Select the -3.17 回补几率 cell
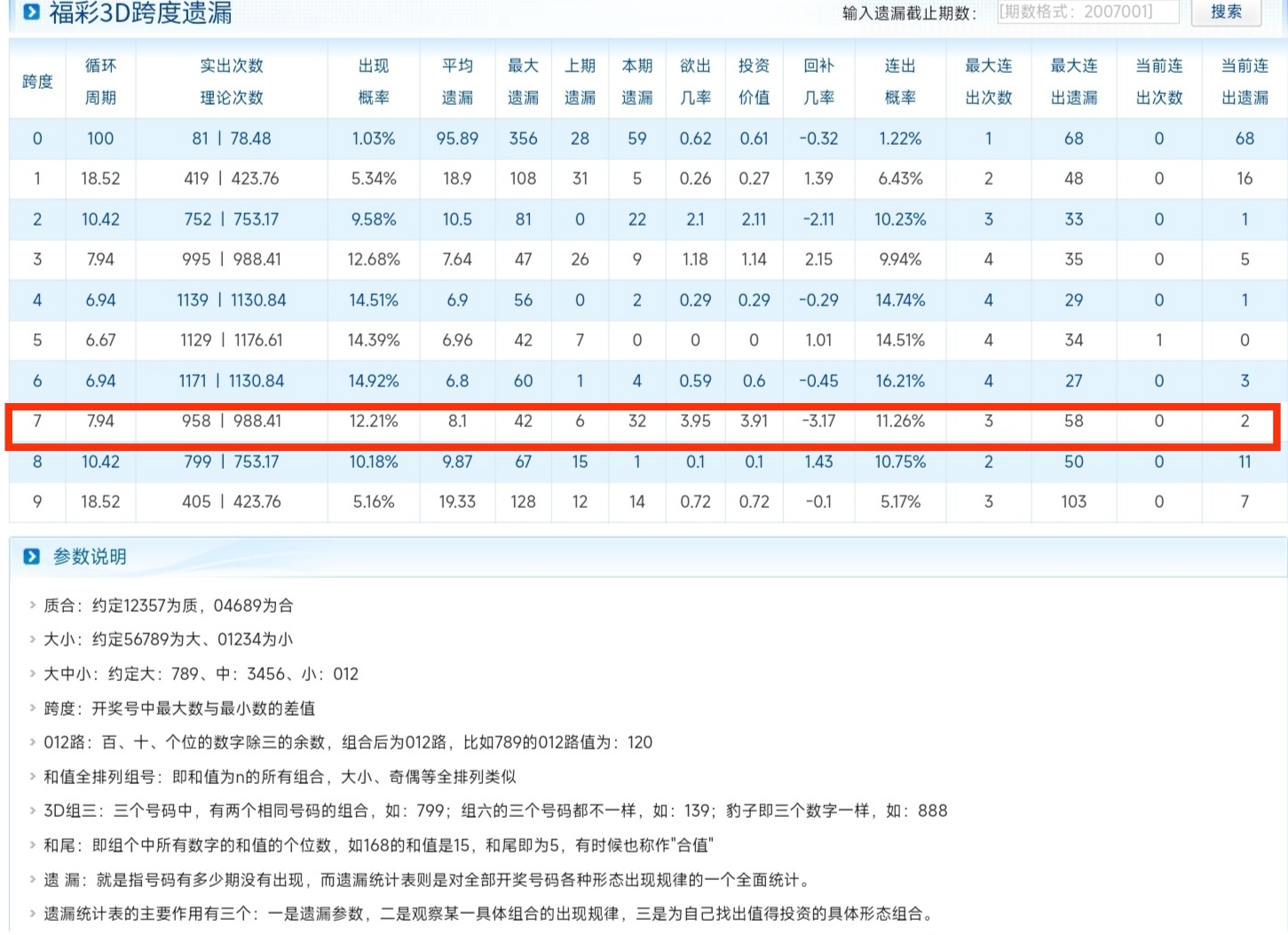Image resolution: width=1288 pixels, height=935 pixels. click(818, 421)
